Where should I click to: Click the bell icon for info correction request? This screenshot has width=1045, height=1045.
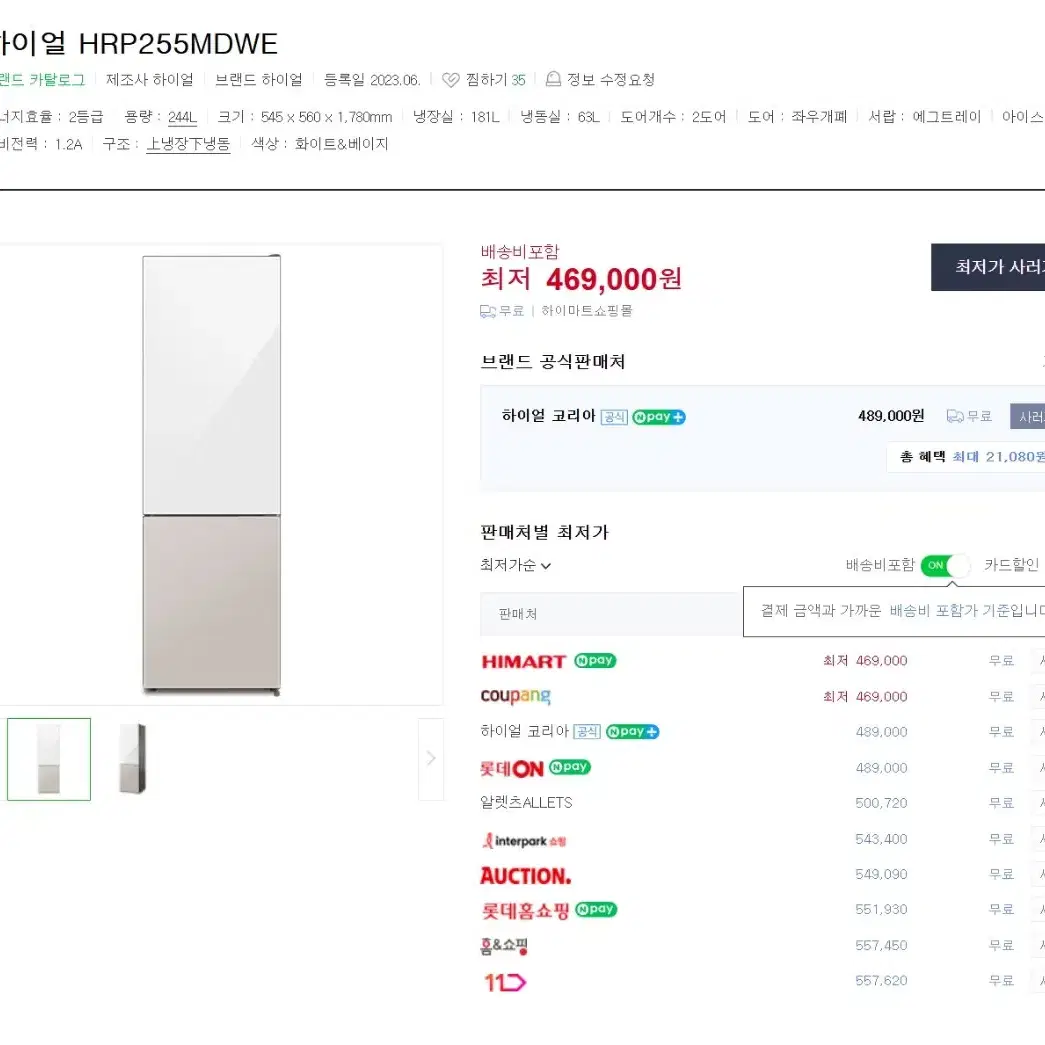click(553, 79)
